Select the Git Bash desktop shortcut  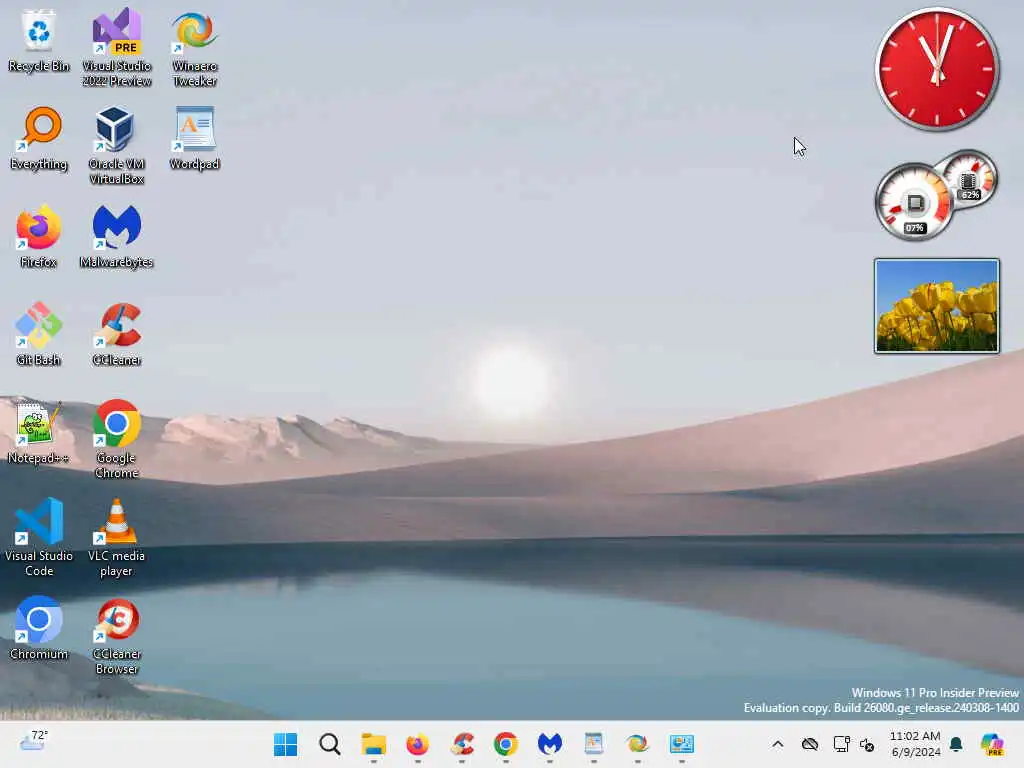(x=39, y=334)
